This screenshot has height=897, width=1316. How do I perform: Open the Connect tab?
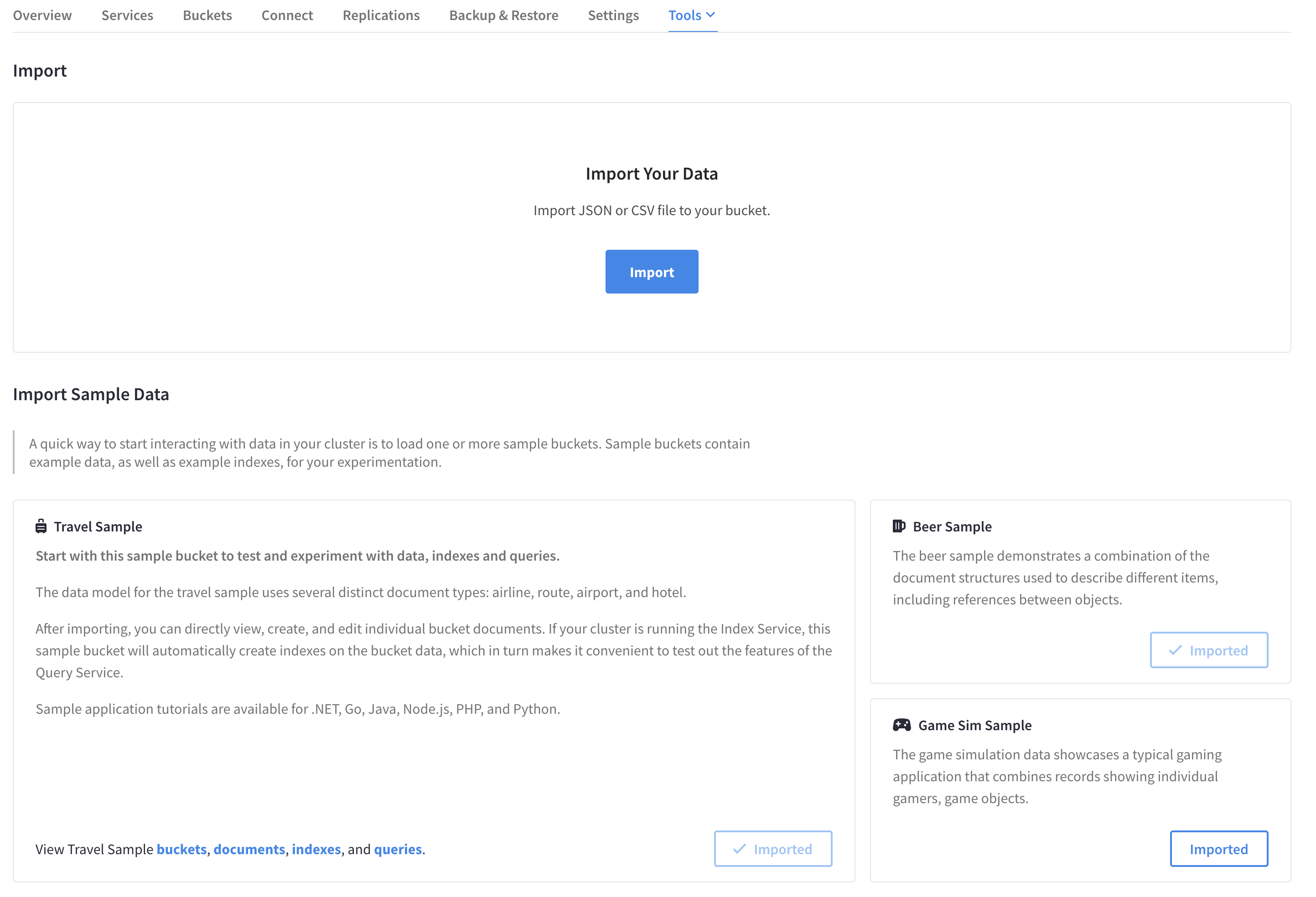pos(287,15)
